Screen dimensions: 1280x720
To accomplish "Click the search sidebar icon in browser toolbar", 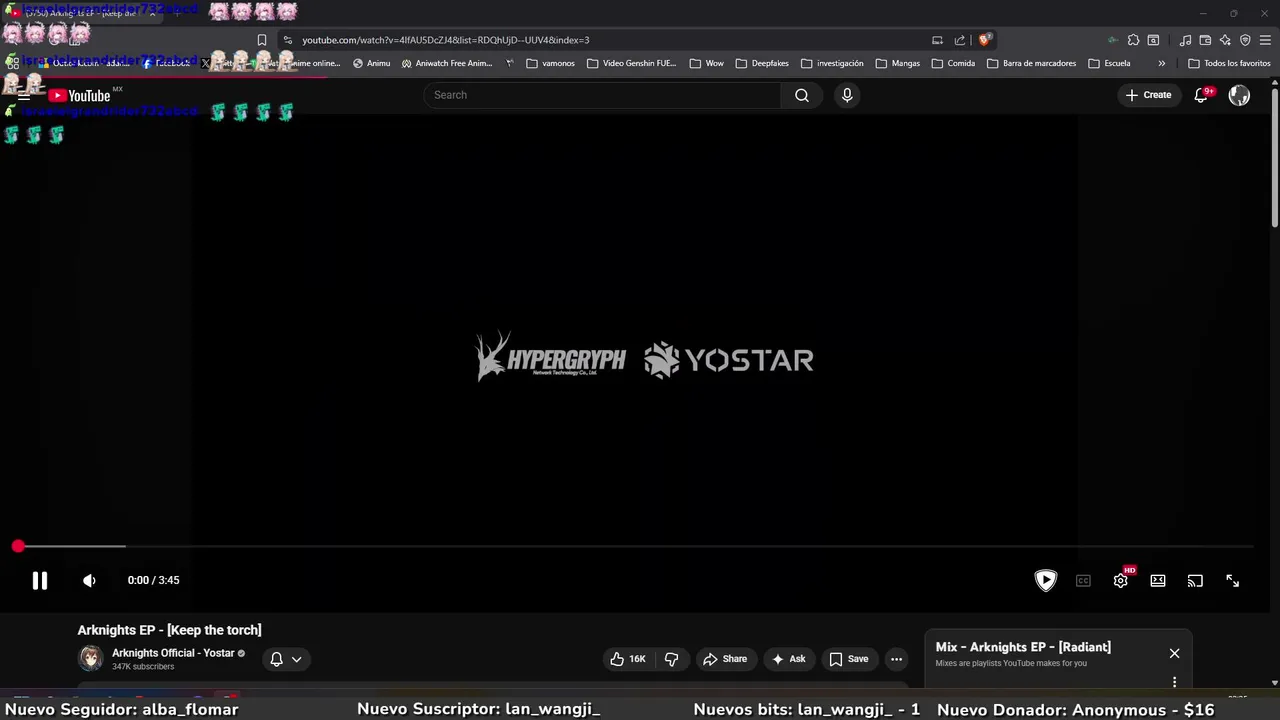I will (x=1153, y=40).
